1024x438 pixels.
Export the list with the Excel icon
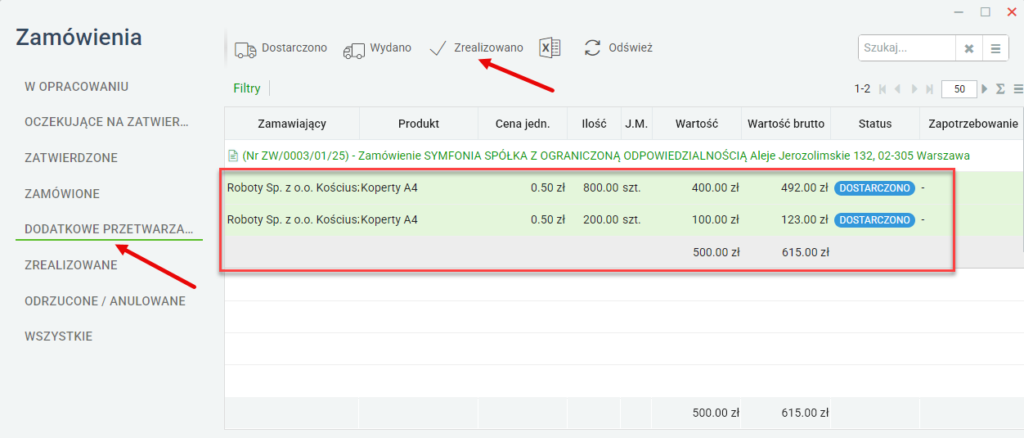coord(550,48)
